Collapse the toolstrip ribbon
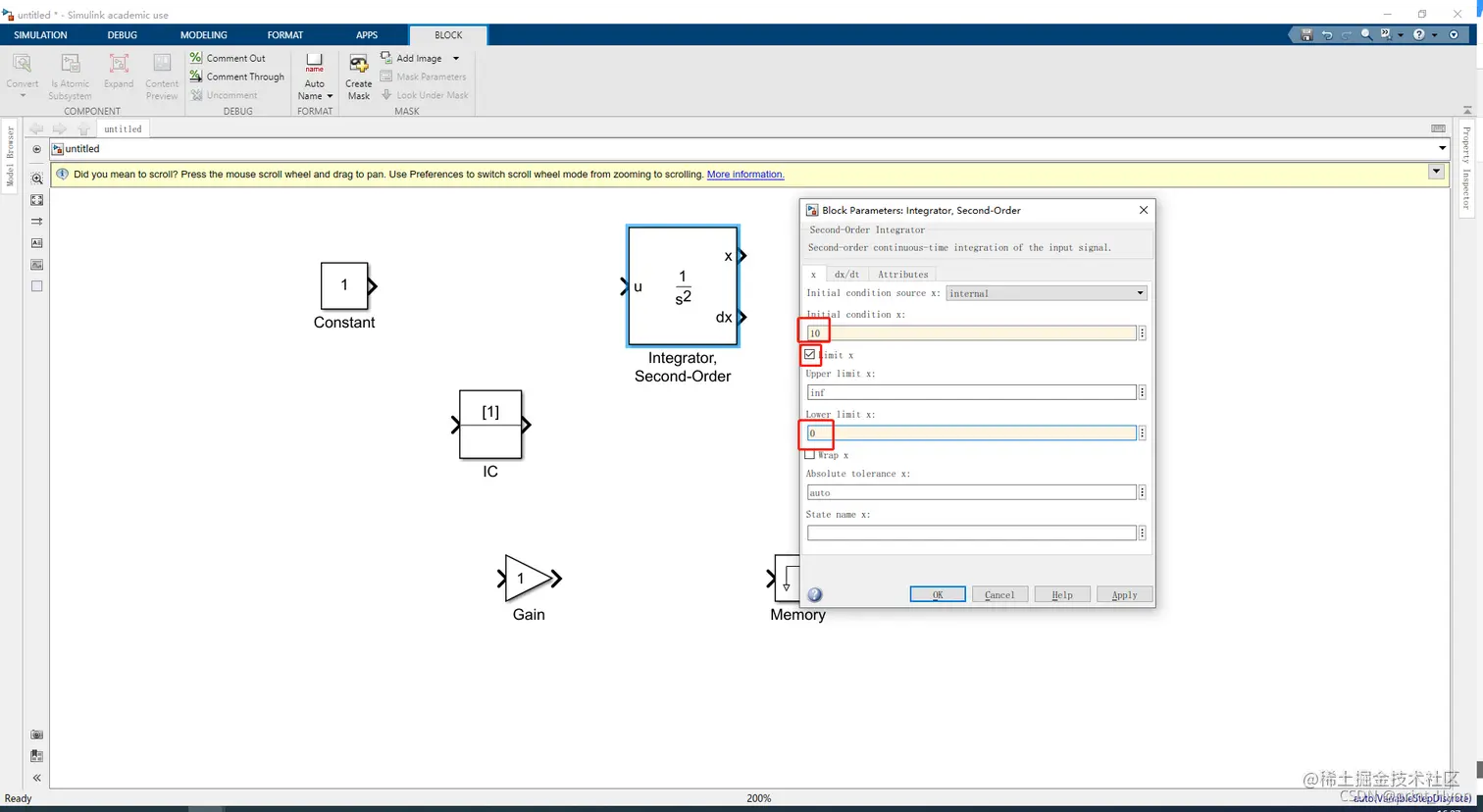1483x812 pixels. (1467, 110)
